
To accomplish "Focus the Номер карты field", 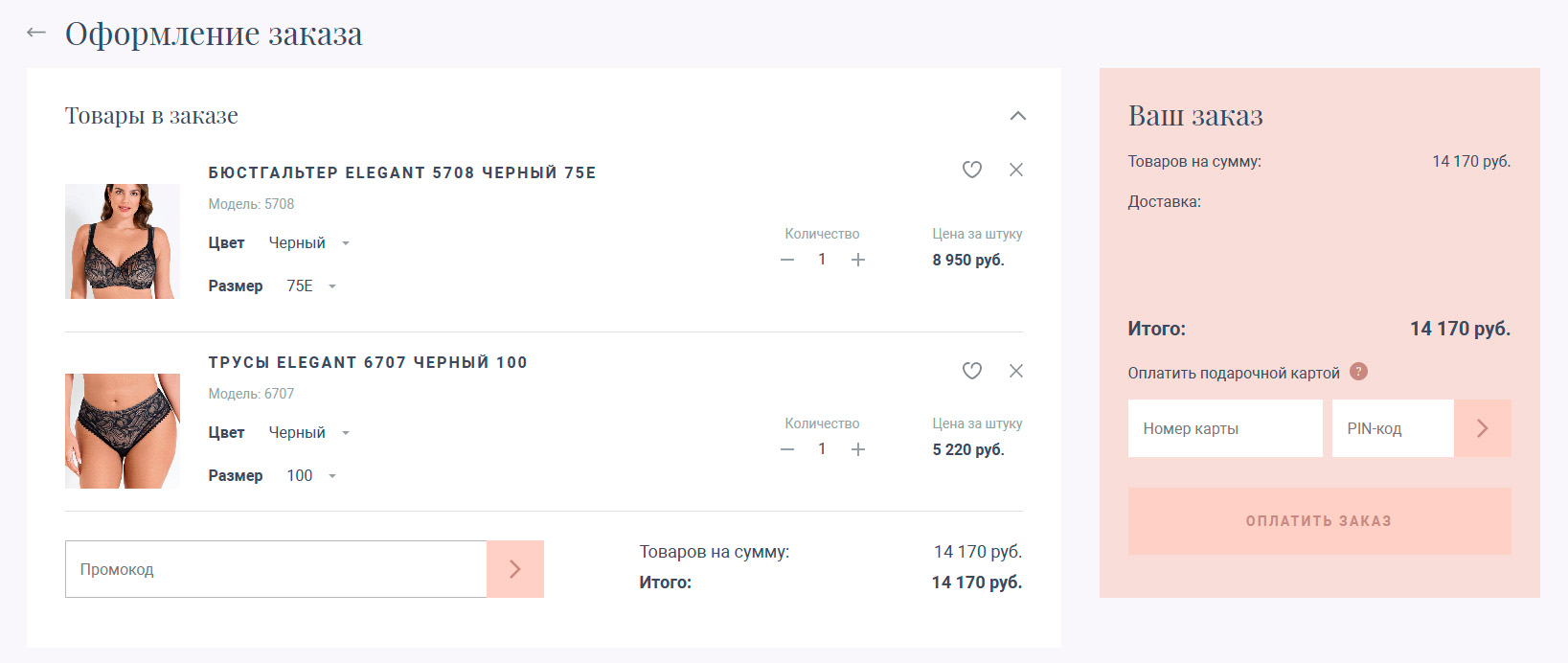I will pos(1225,428).
